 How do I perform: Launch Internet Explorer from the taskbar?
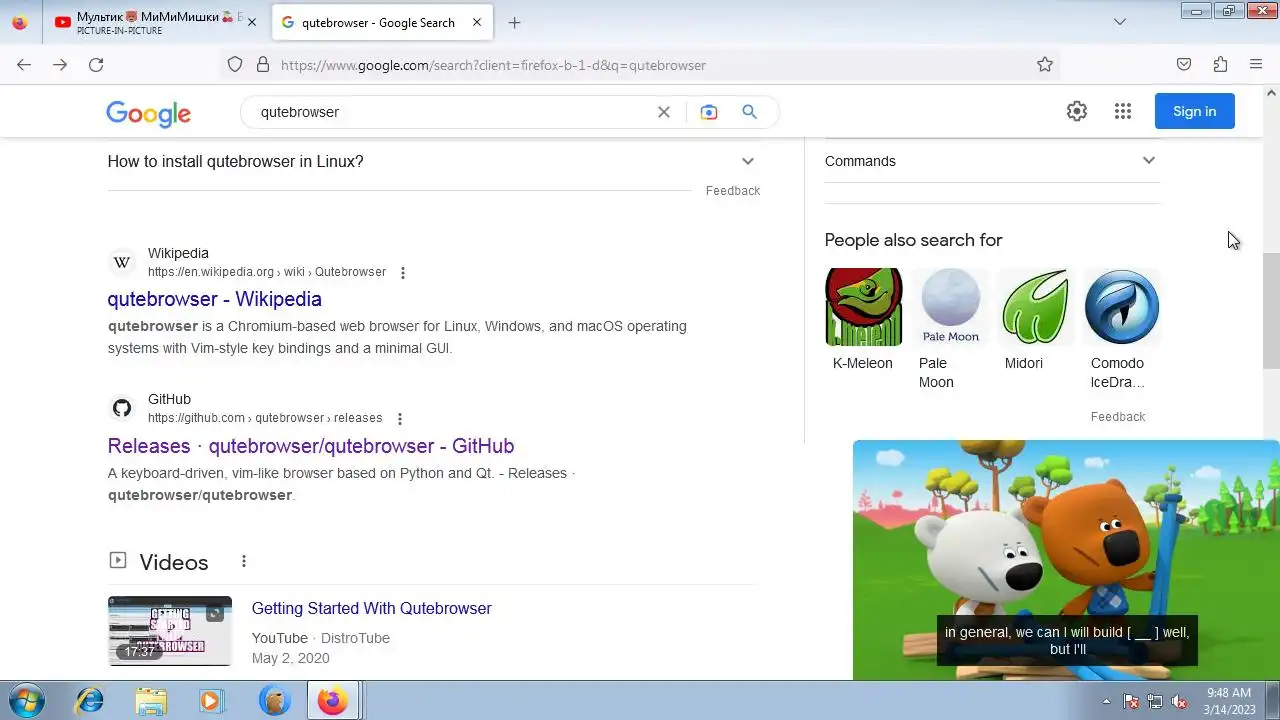point(90,701)
